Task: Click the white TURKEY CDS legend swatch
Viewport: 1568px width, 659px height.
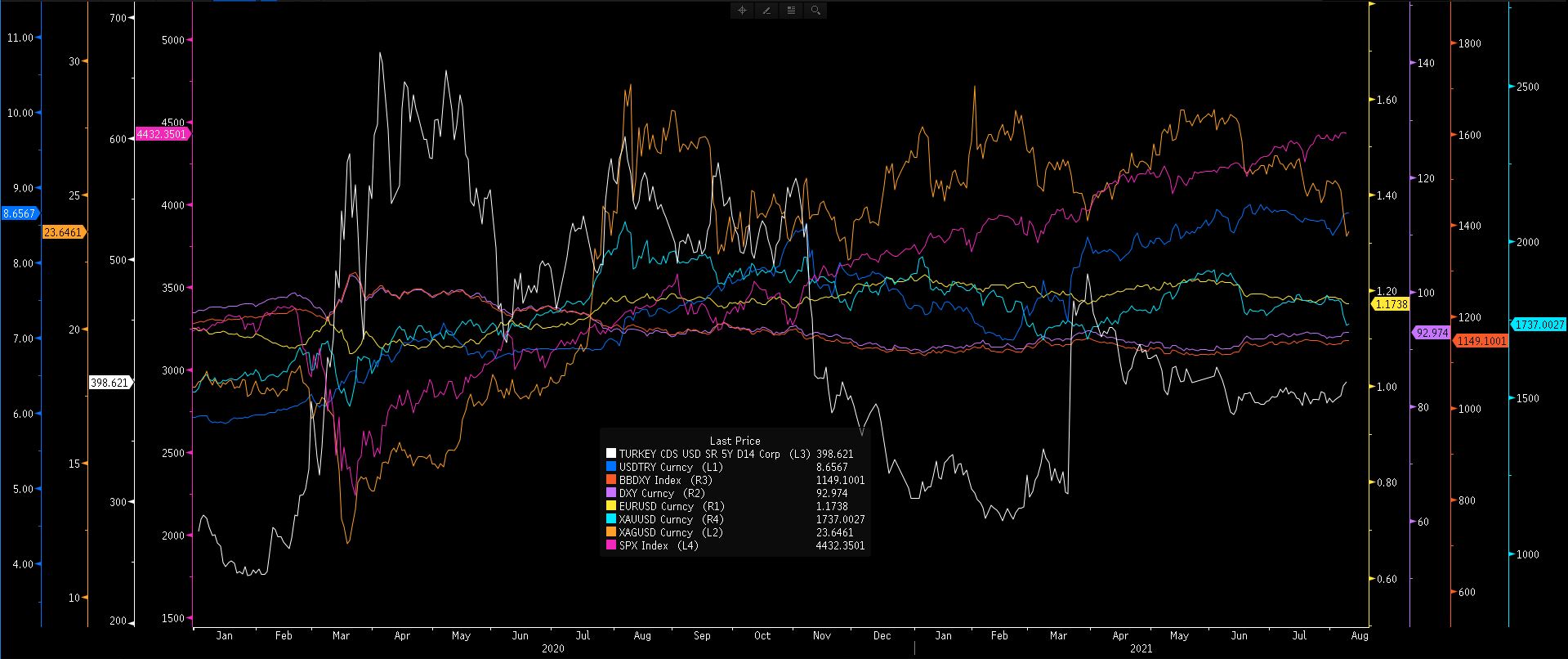Action: 610,454
